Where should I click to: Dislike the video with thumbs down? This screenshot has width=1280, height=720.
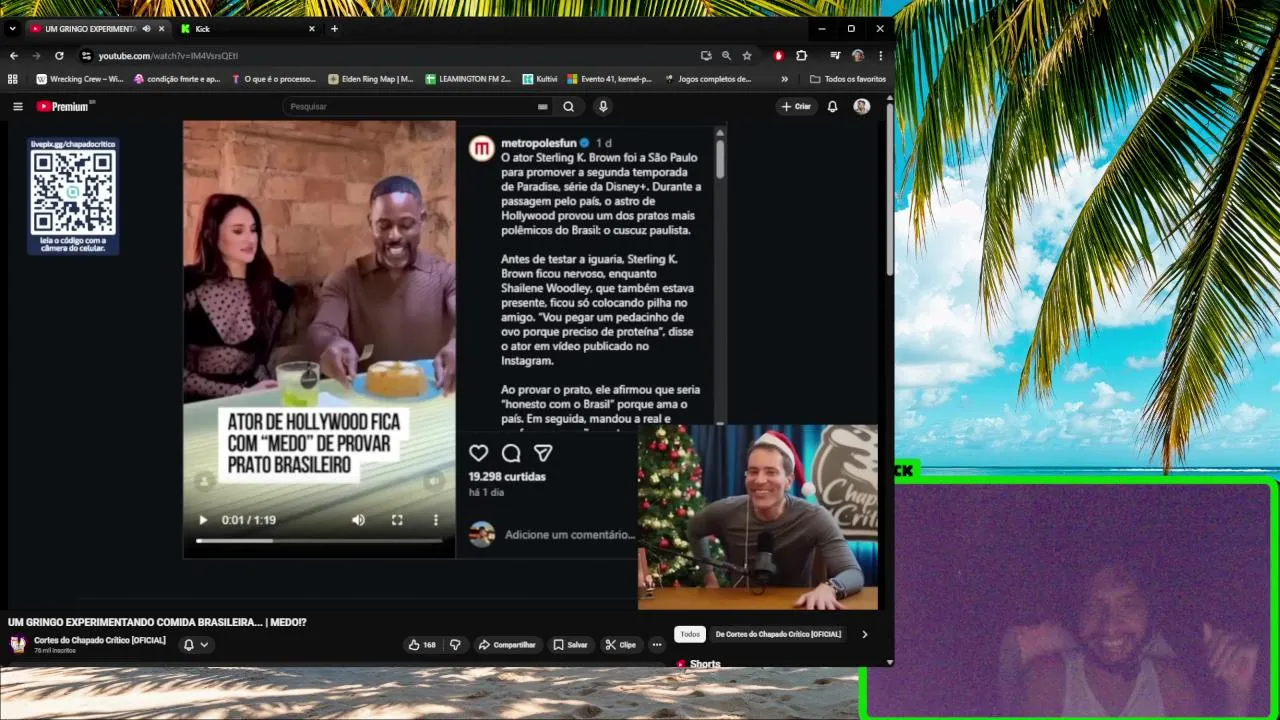click(455, 645)
